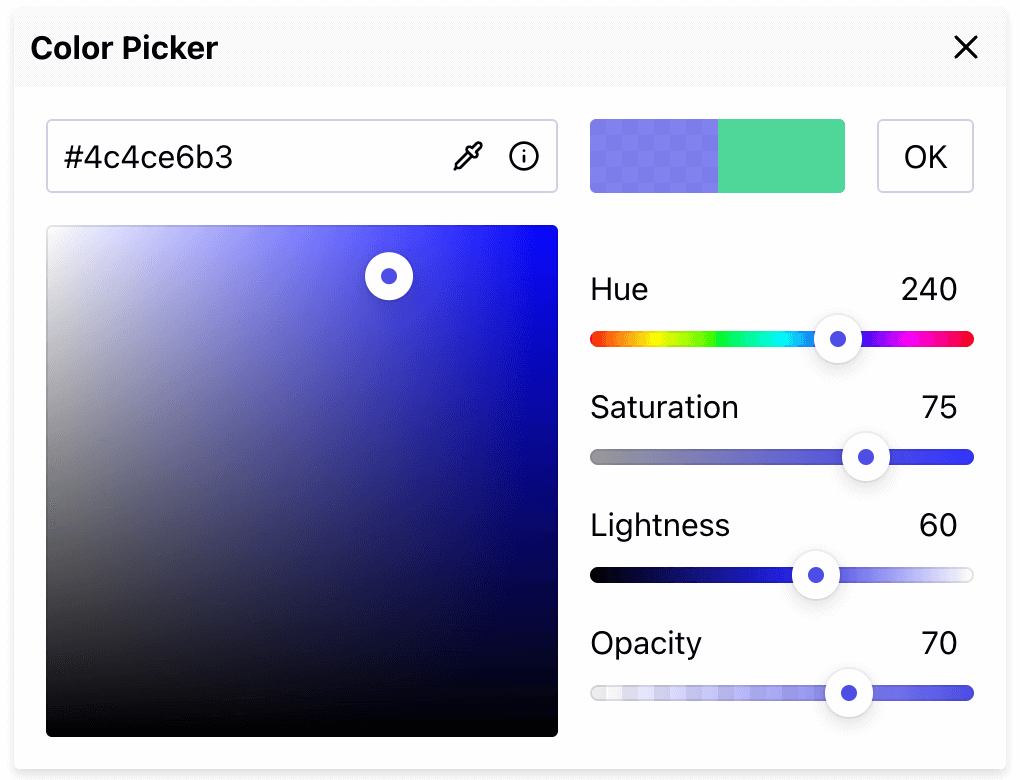
Task: Pick pure blue in color area corner
Action: pos(553,230)
